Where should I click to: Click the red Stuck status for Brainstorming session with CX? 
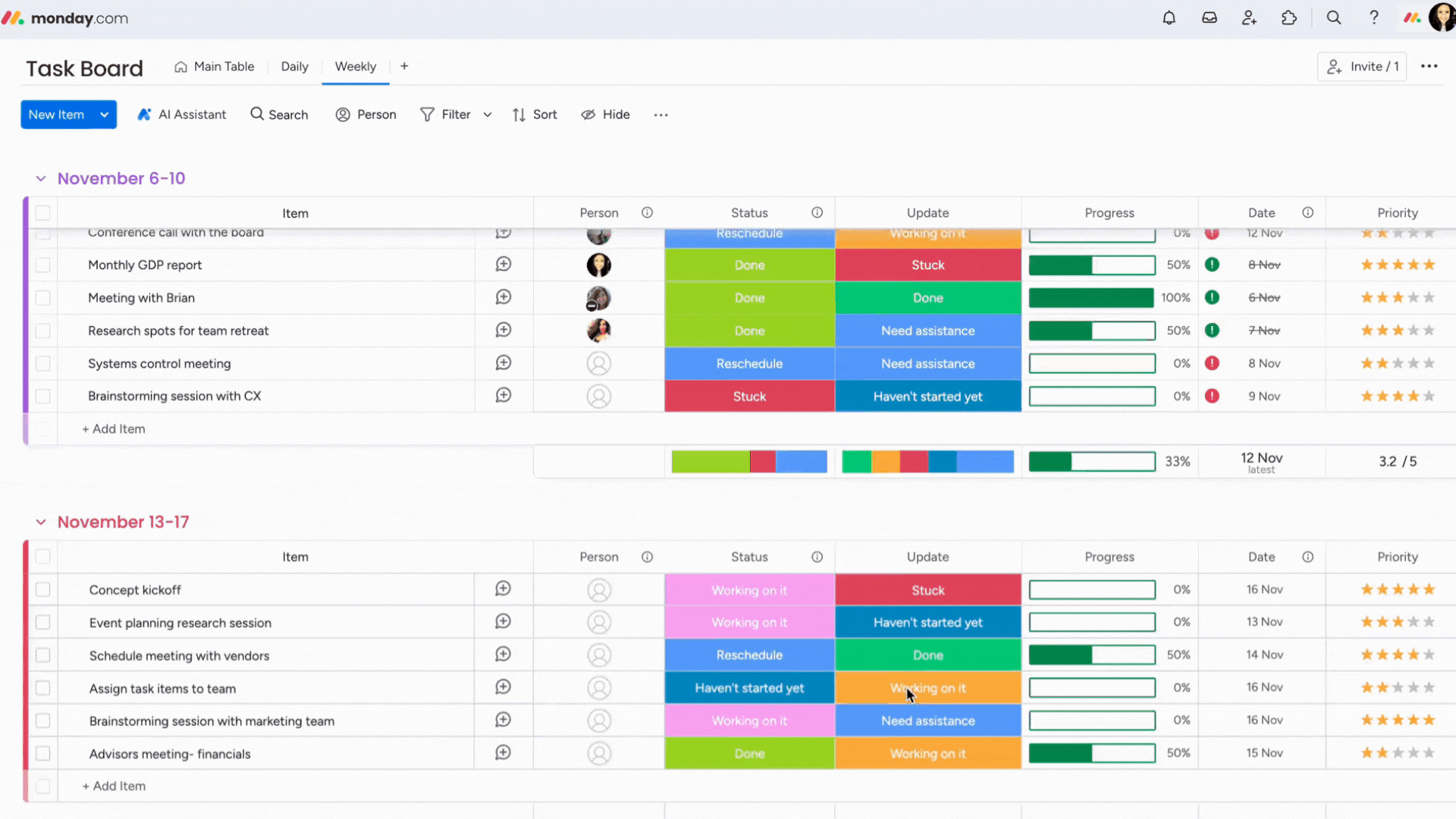(x=749, y=397)
